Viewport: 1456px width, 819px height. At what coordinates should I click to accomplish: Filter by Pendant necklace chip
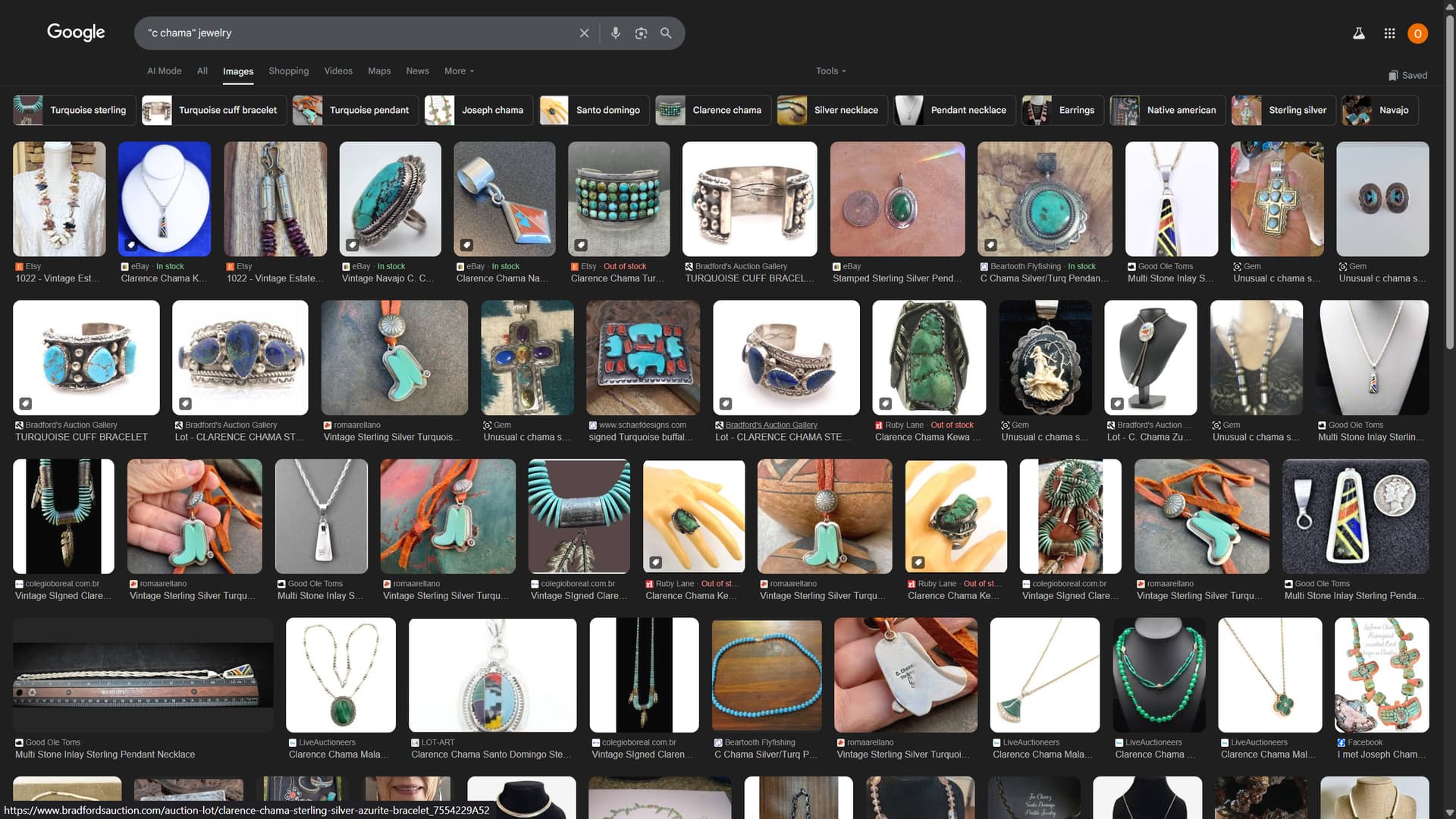click(955, 110)
